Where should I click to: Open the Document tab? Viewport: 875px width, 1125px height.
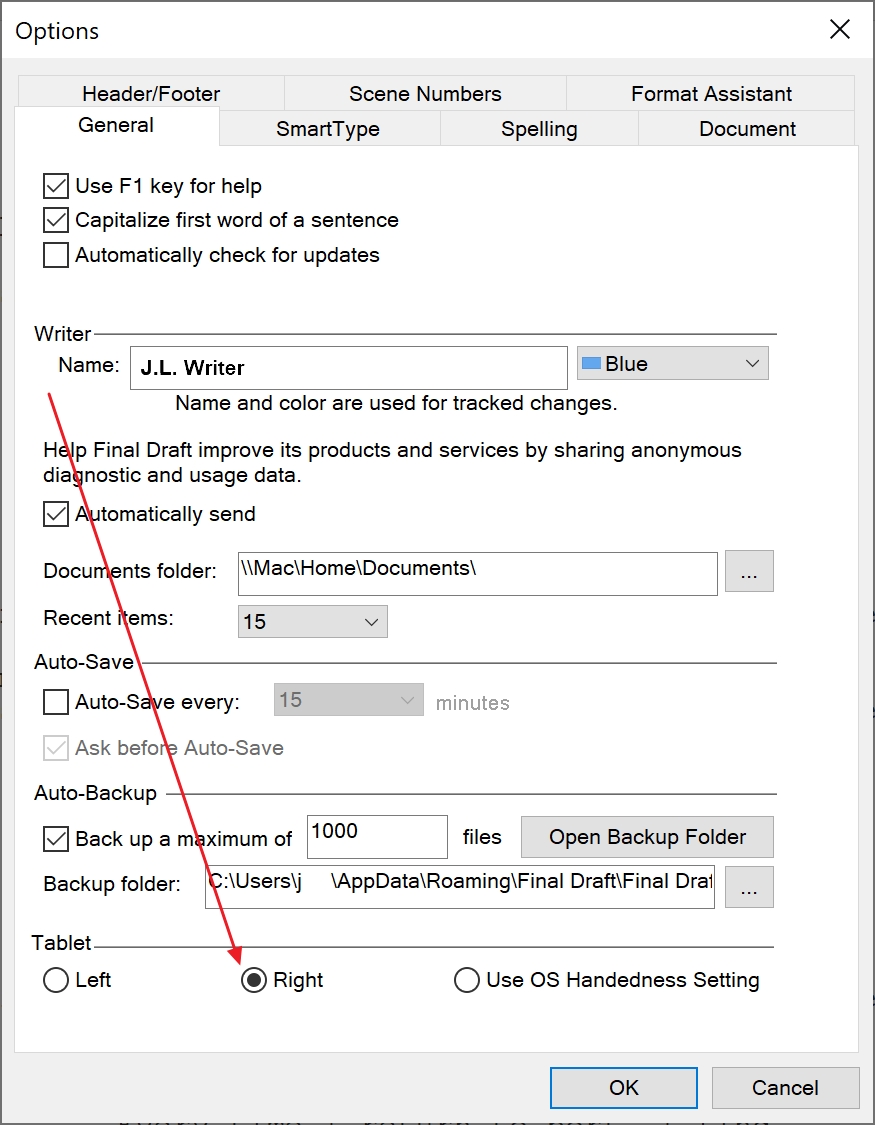[747, 129]
